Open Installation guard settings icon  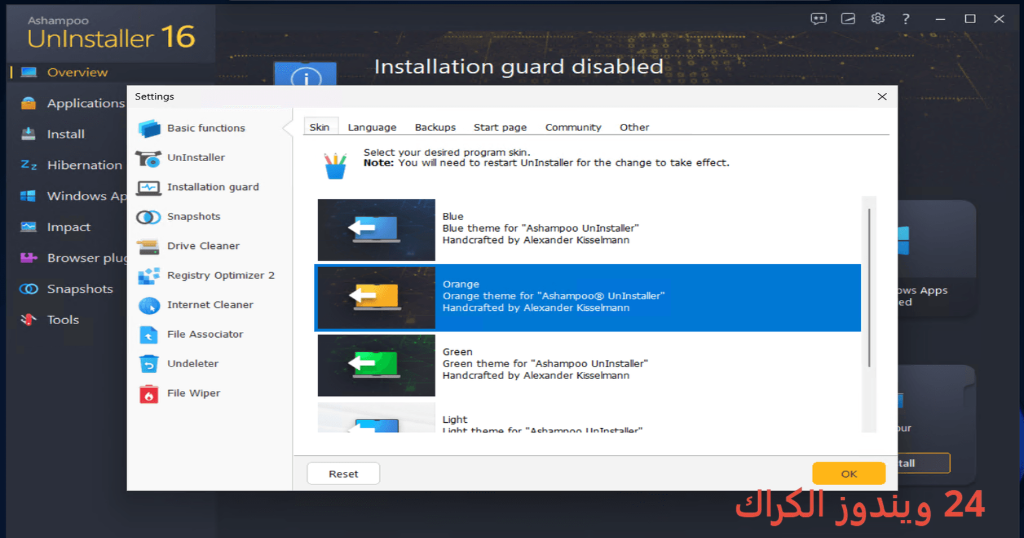pyautogui.click(x=148, y=187)
